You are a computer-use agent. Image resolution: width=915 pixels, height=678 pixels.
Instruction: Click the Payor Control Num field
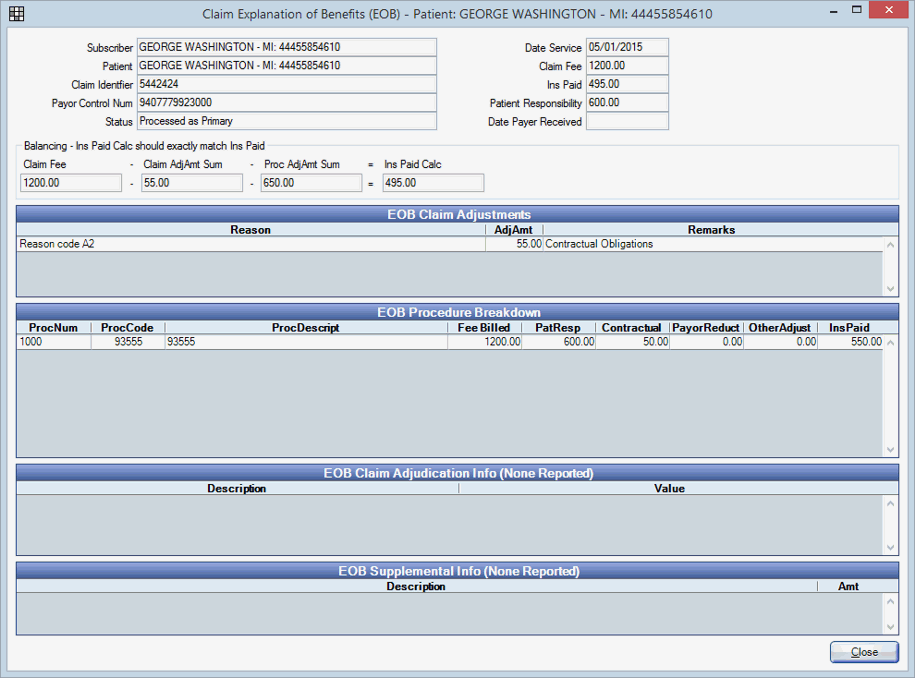tap(286, 103)
